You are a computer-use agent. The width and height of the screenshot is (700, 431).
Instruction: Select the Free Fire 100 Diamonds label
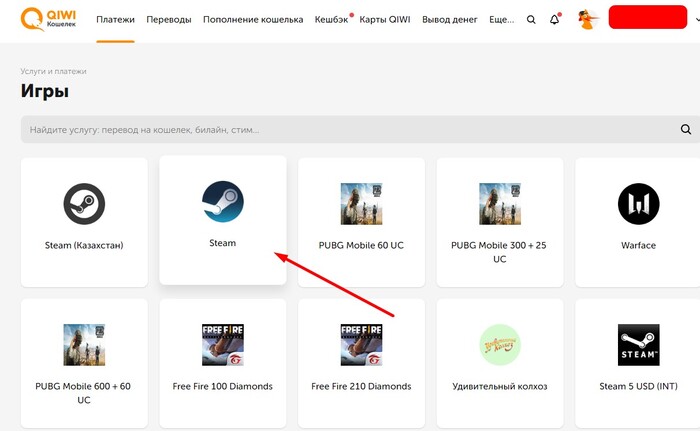pos(223,386)
